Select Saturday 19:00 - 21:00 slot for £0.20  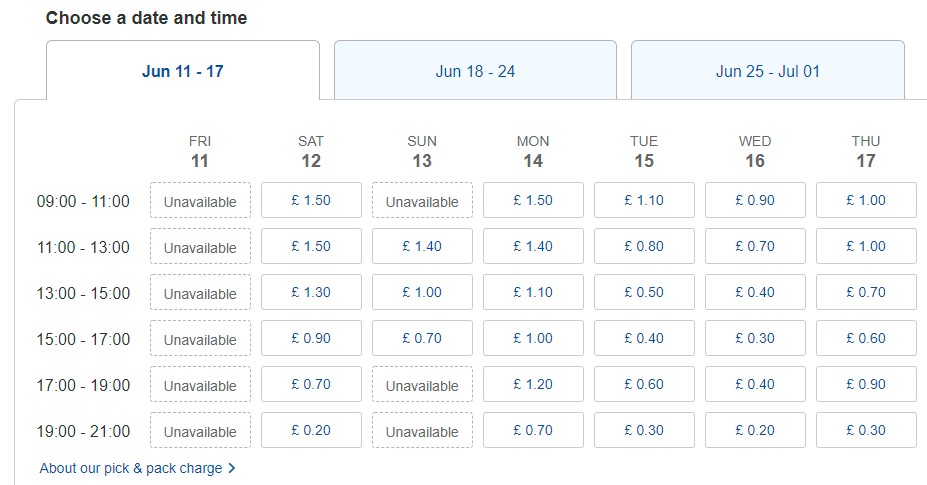pos(311,430)
